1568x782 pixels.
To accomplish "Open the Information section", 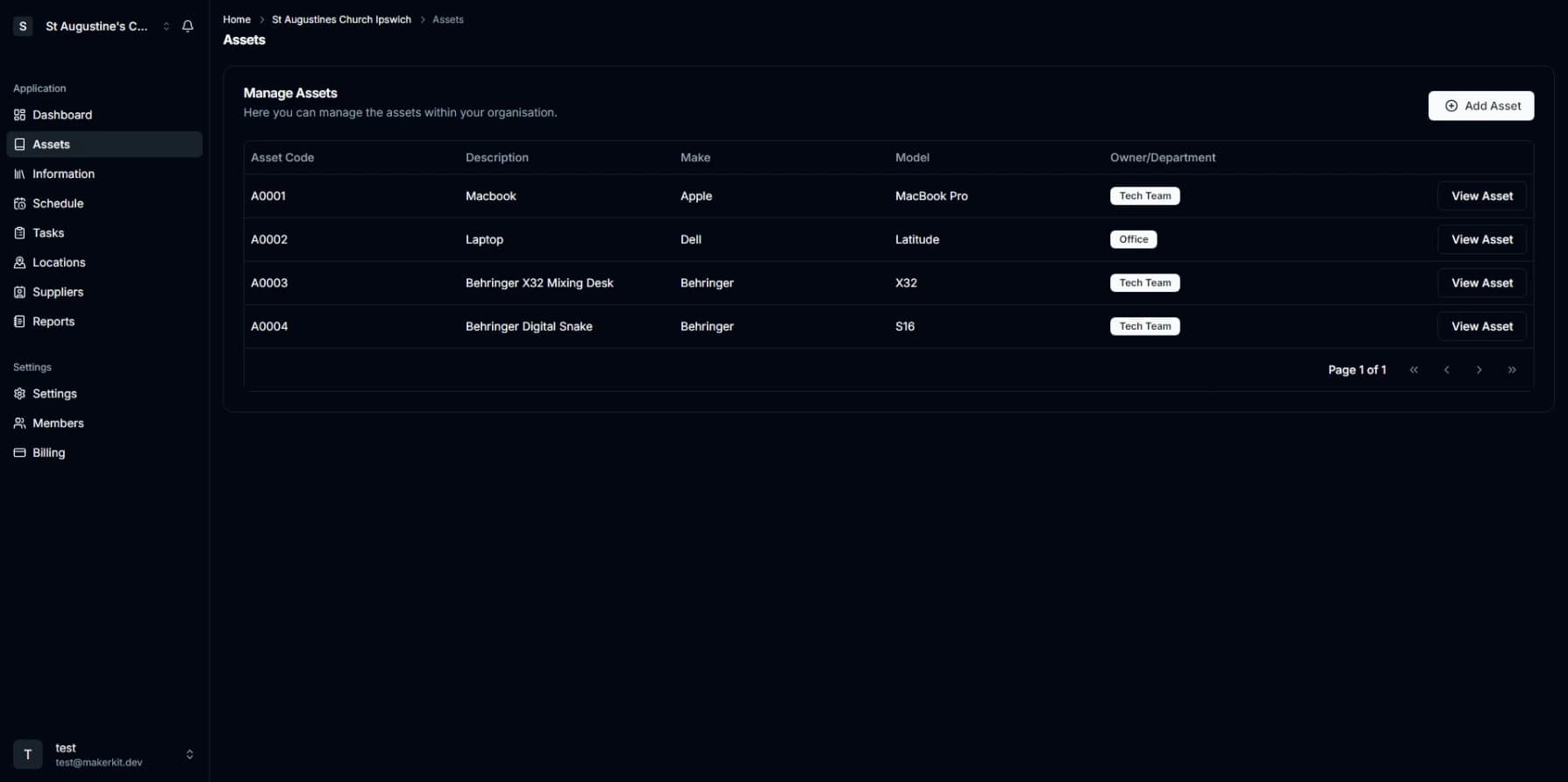I will coord(104,174).
